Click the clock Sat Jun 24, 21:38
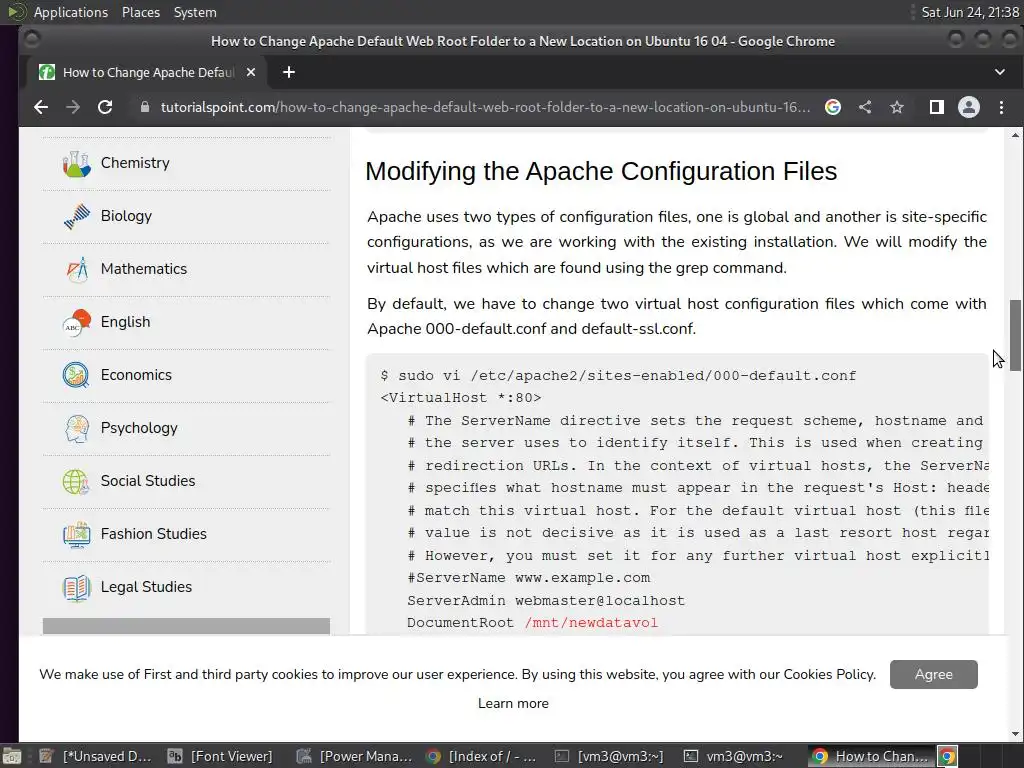Screen dimensions: 1024x768 (x=970, y=12)
